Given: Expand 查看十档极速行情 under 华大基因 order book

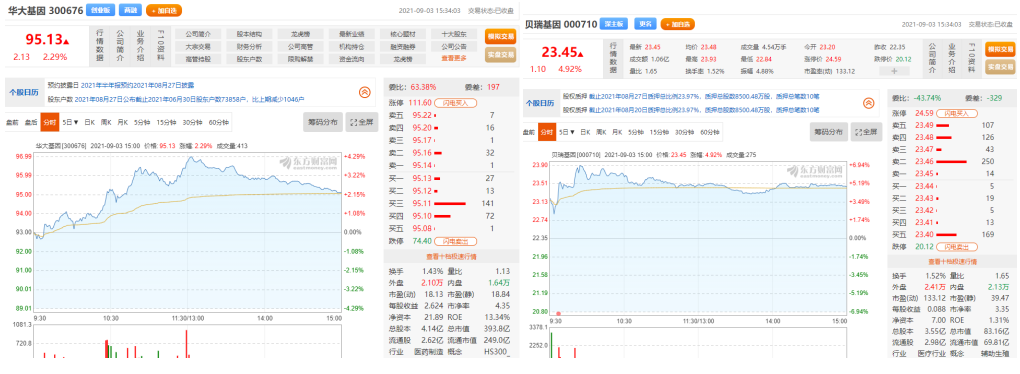Looking at the screenshot, I should point(450,256).
